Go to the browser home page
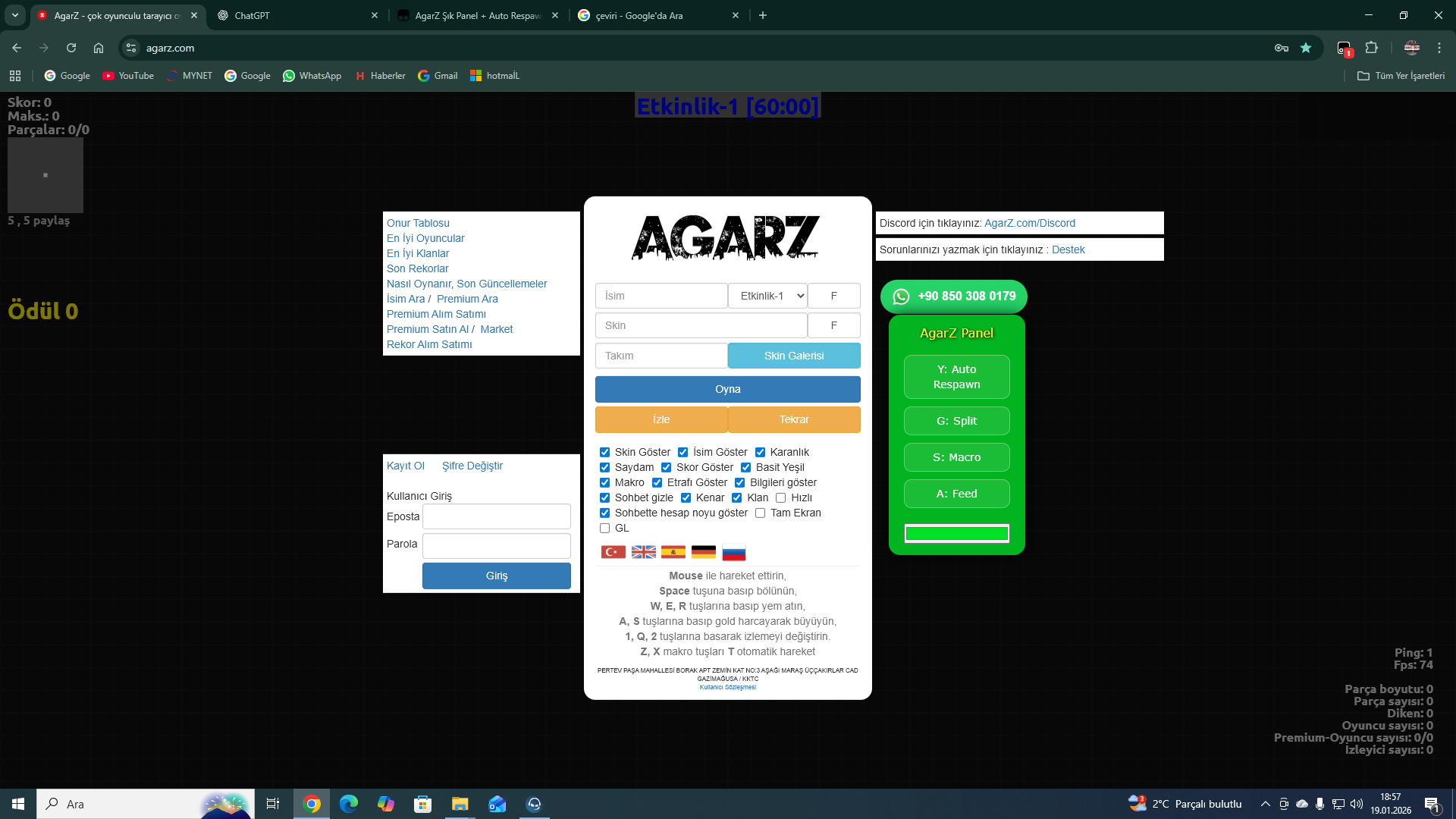This screenshot has height=819, width=1456. click(x=99, y=48)
